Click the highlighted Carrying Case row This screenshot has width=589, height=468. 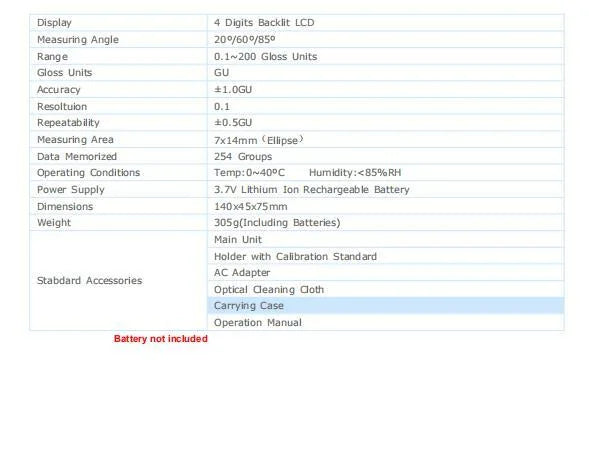(x=385, y=306)
